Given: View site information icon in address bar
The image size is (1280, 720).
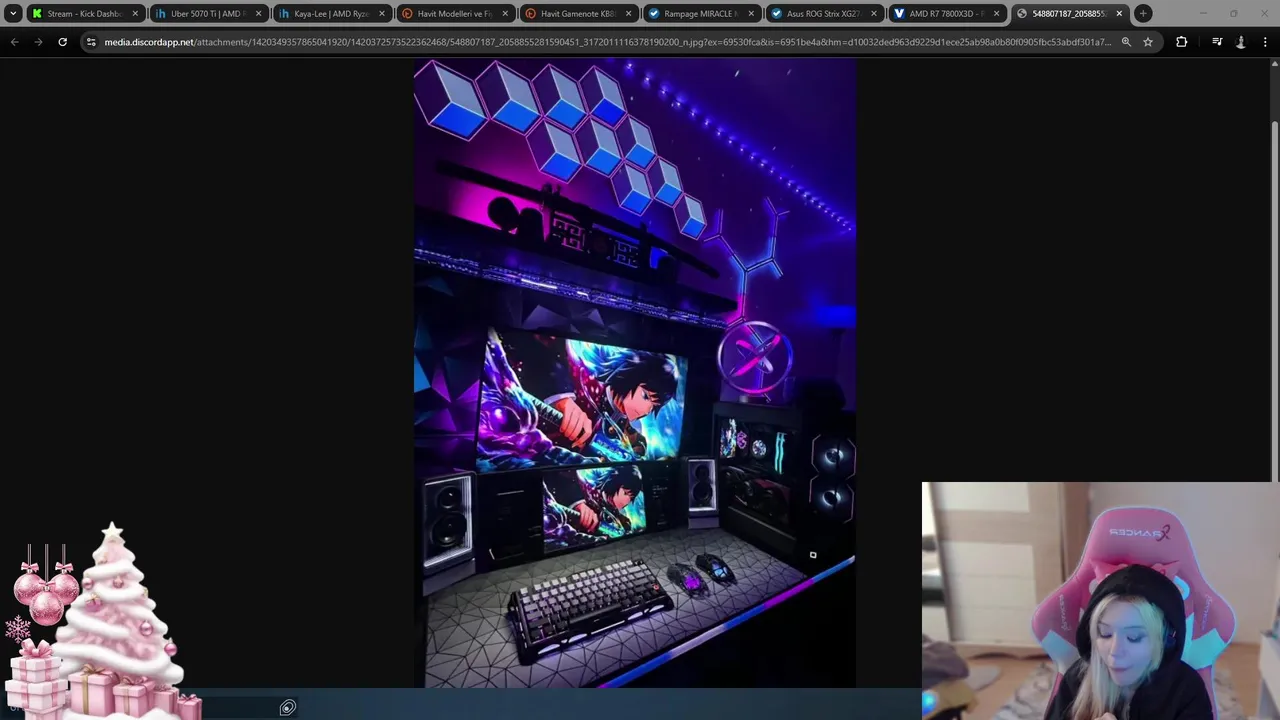Looking at the screenshot, I should tap(91, 42).
